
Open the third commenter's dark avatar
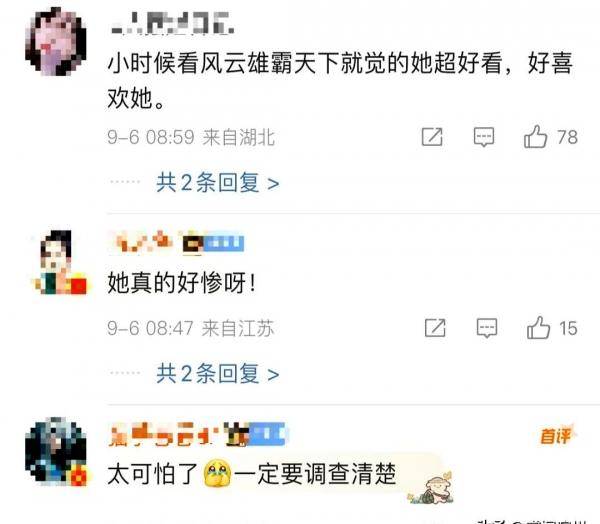click(57, 452)
